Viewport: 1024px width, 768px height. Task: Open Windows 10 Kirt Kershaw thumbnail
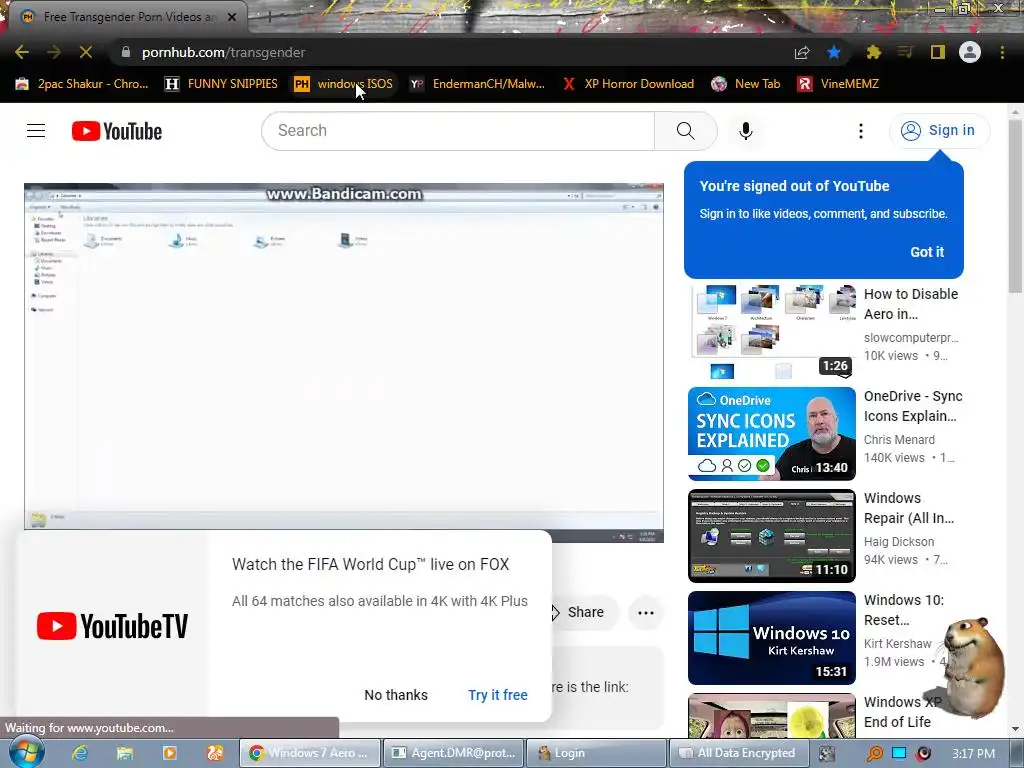click(x=772, y=637)
